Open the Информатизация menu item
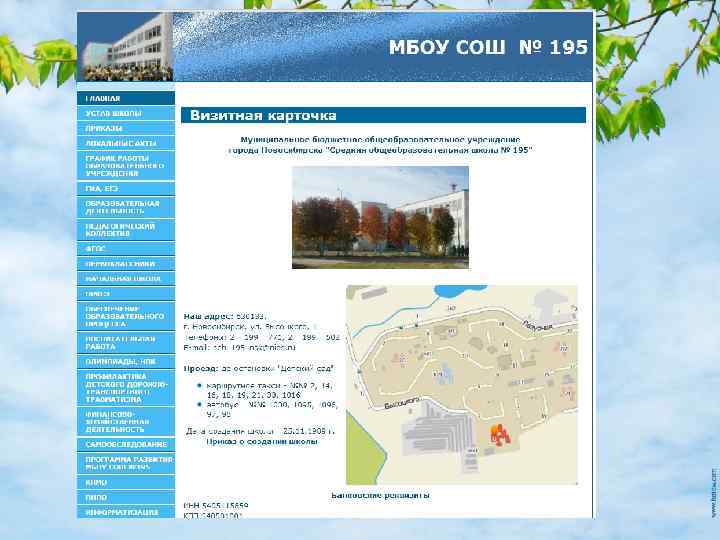720x540 pixels. pos(126,512)
